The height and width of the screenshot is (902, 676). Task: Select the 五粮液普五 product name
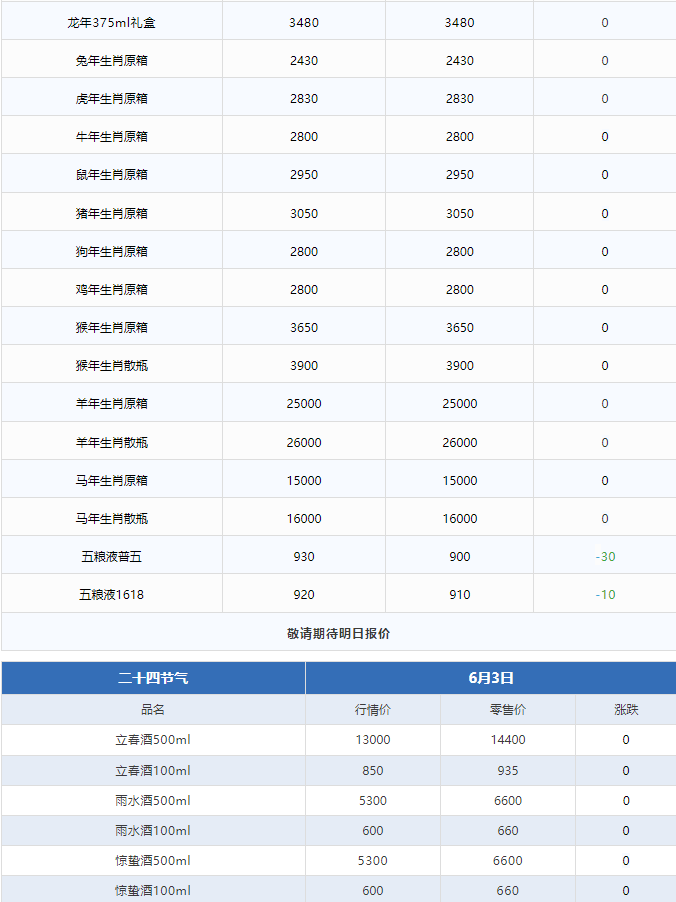112,556
